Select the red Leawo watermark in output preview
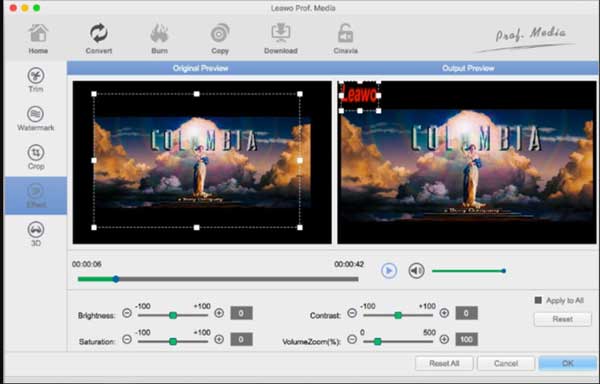600x384 pixels. click(360, 96)
